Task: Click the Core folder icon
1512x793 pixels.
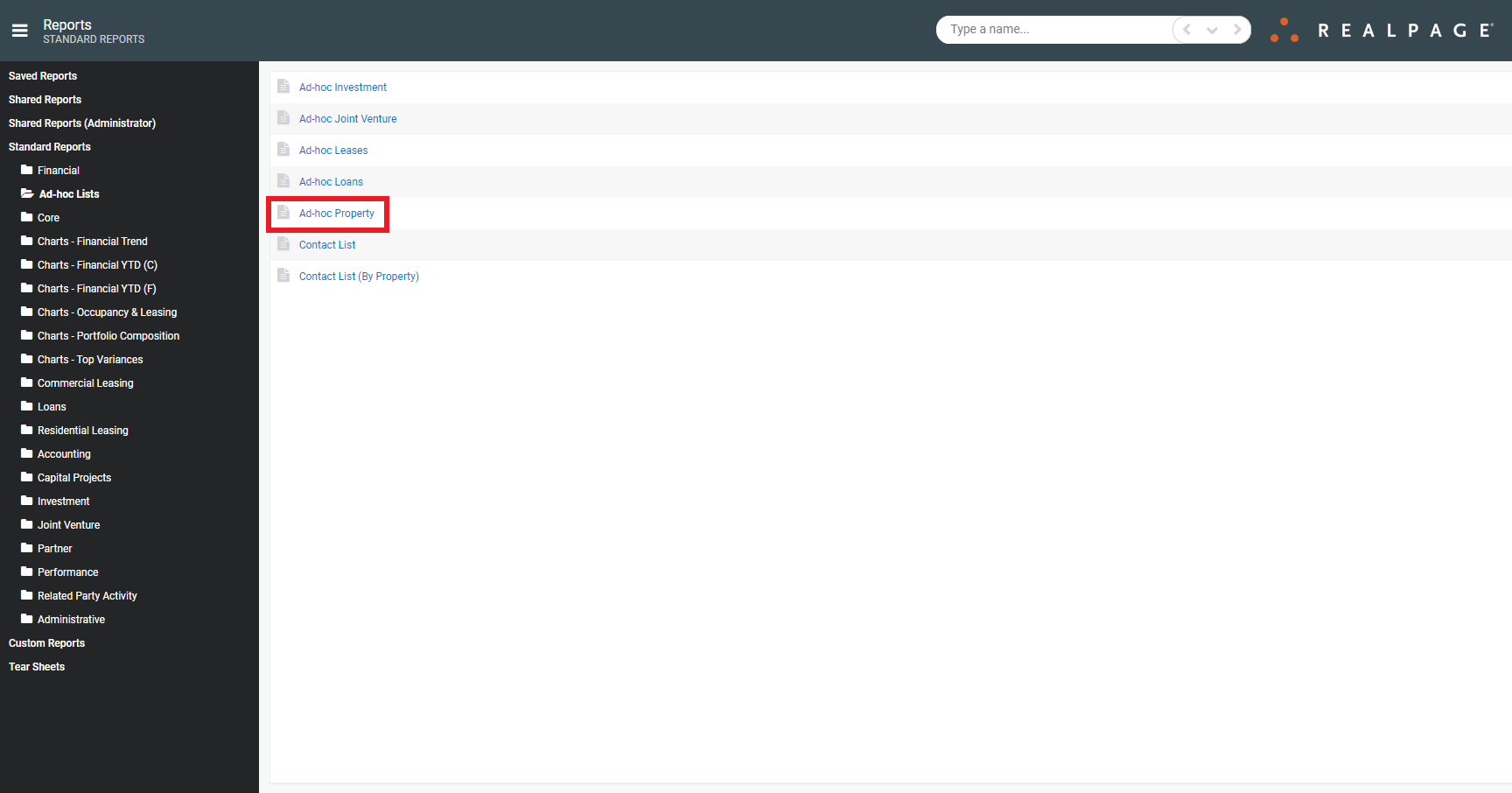Action: pyautogui.click(x=26, y=217)
